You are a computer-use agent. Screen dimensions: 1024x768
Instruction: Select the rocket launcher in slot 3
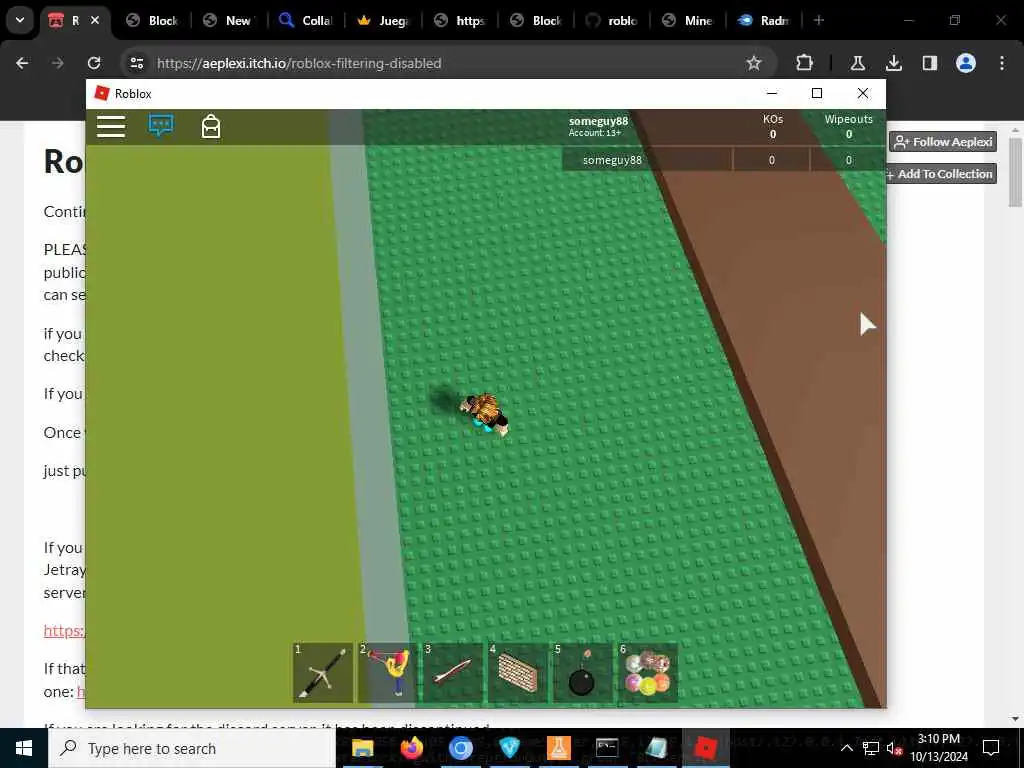point(453,673)
